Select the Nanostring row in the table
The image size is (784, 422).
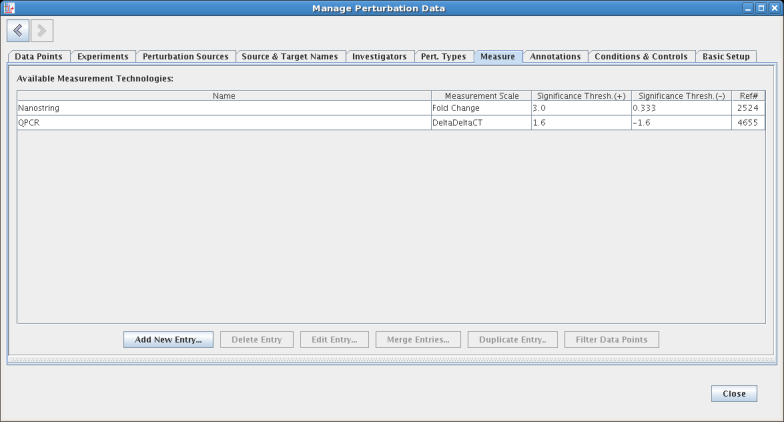tap(223, 107)
